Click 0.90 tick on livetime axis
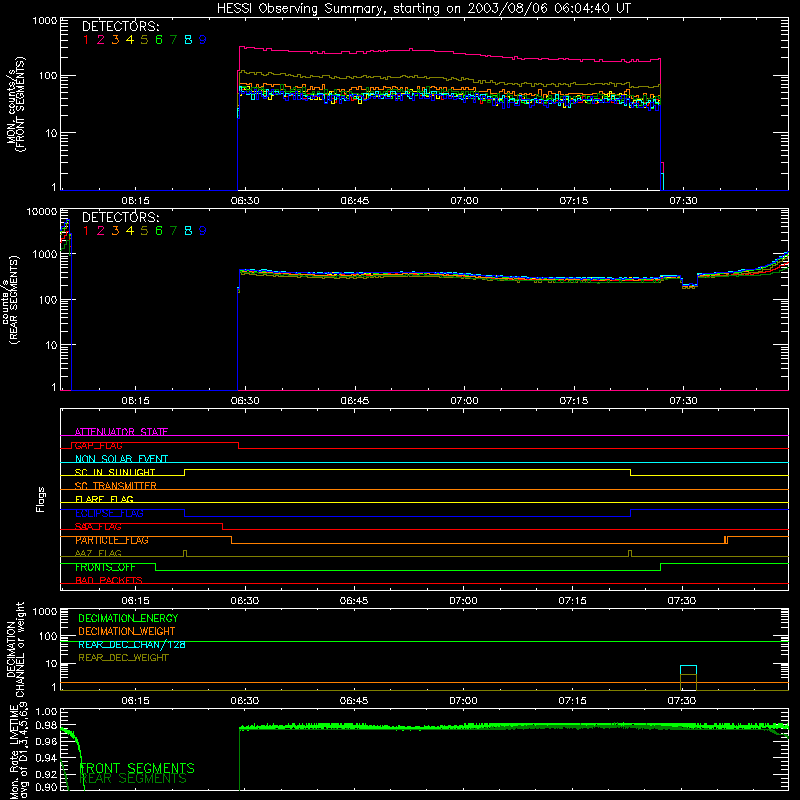800x800 pixels. pyautogui.click(x=47, y=787)
